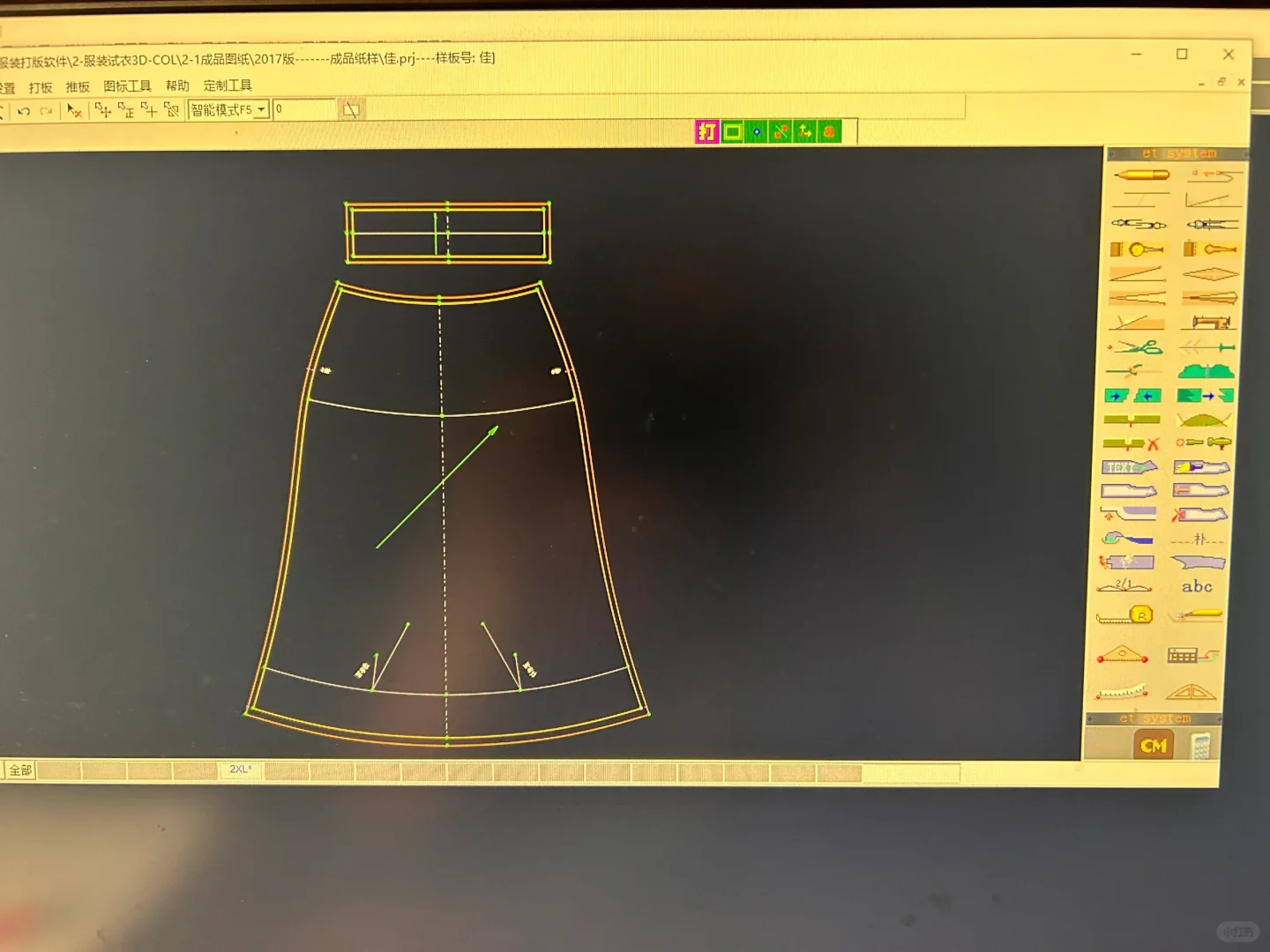Click the green grain line arrow on skirt

[437, 487]
